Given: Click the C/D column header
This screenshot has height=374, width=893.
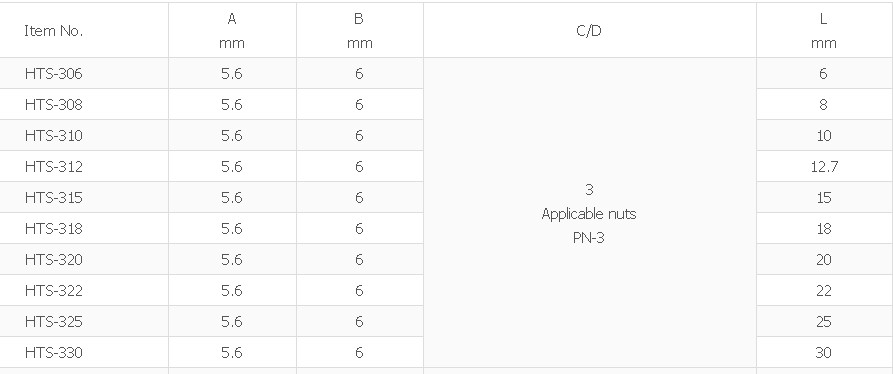Looking at the screenshot, I should coord(589,31).
